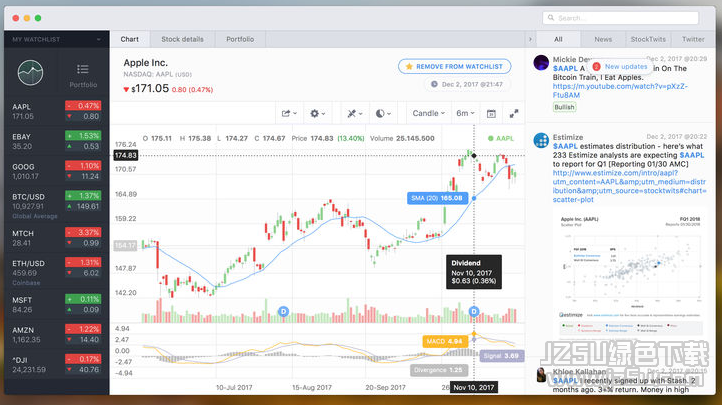Click Khloe Kallahan's profile avatar

[541, 375]
